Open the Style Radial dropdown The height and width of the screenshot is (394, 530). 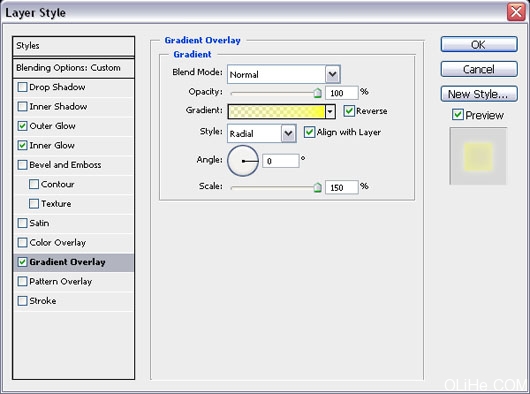(288, 133)
